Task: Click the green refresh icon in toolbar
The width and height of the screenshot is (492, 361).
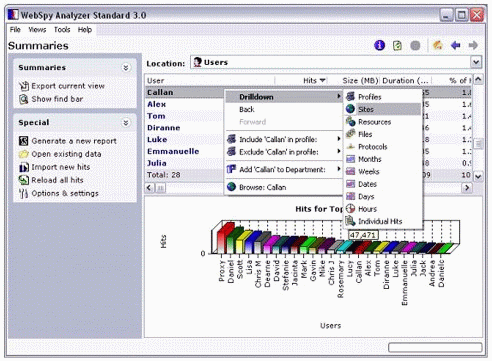Action: pyautogui.click(x=397, y=45)
